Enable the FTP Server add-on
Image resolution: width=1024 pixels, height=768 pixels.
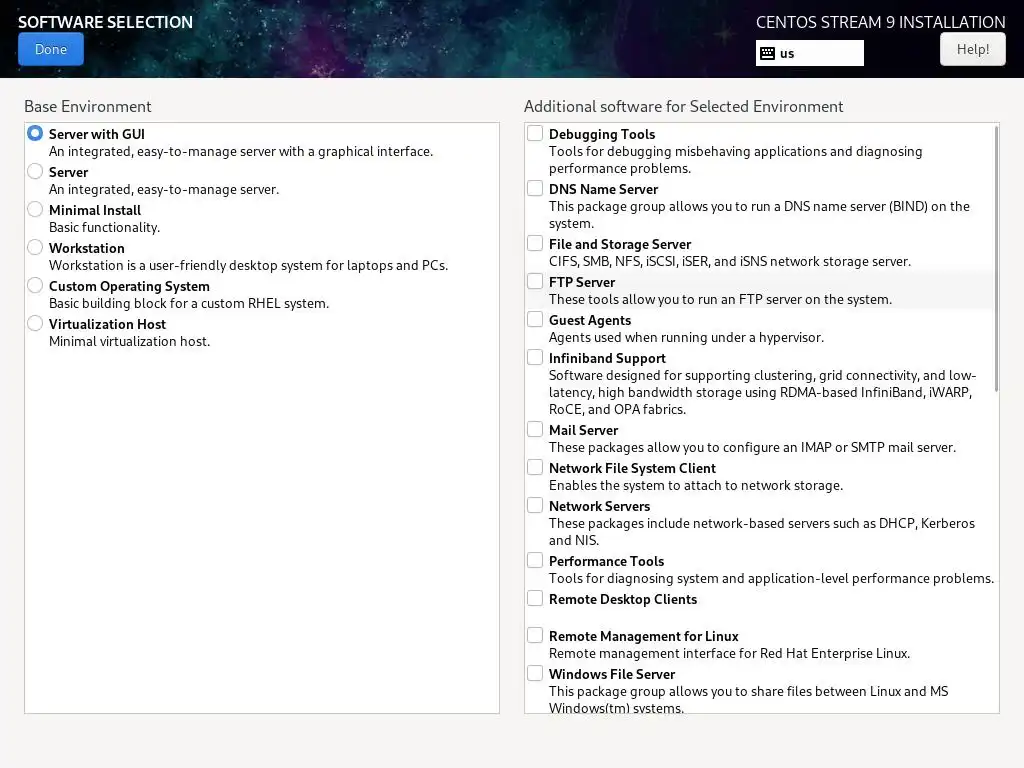click(x=535, y=281)
